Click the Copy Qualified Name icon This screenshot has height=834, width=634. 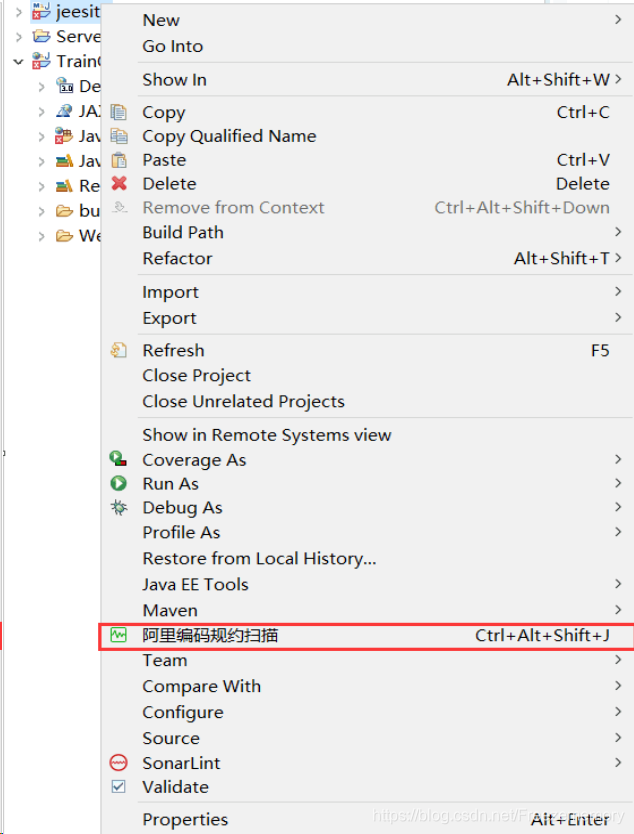pyautogui.click(x=118, y=136)
